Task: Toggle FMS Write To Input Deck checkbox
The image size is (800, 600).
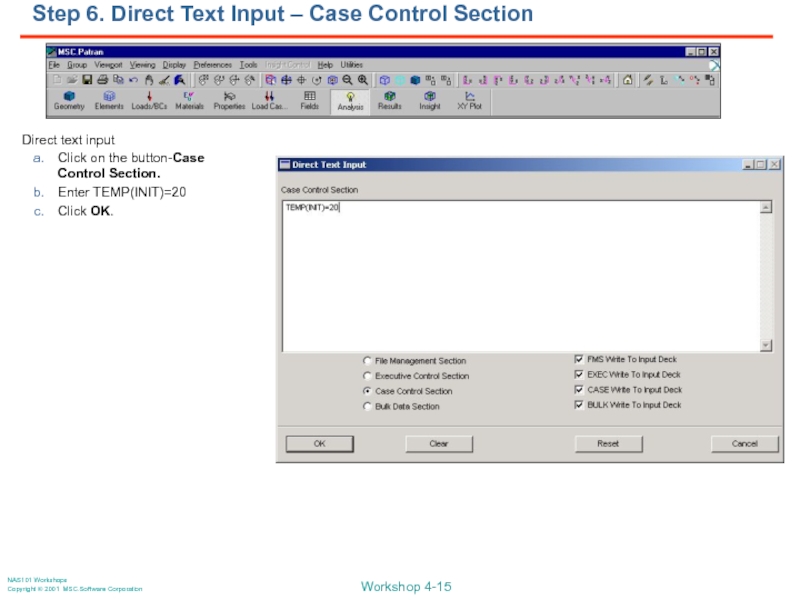Action: pos(579,359)
